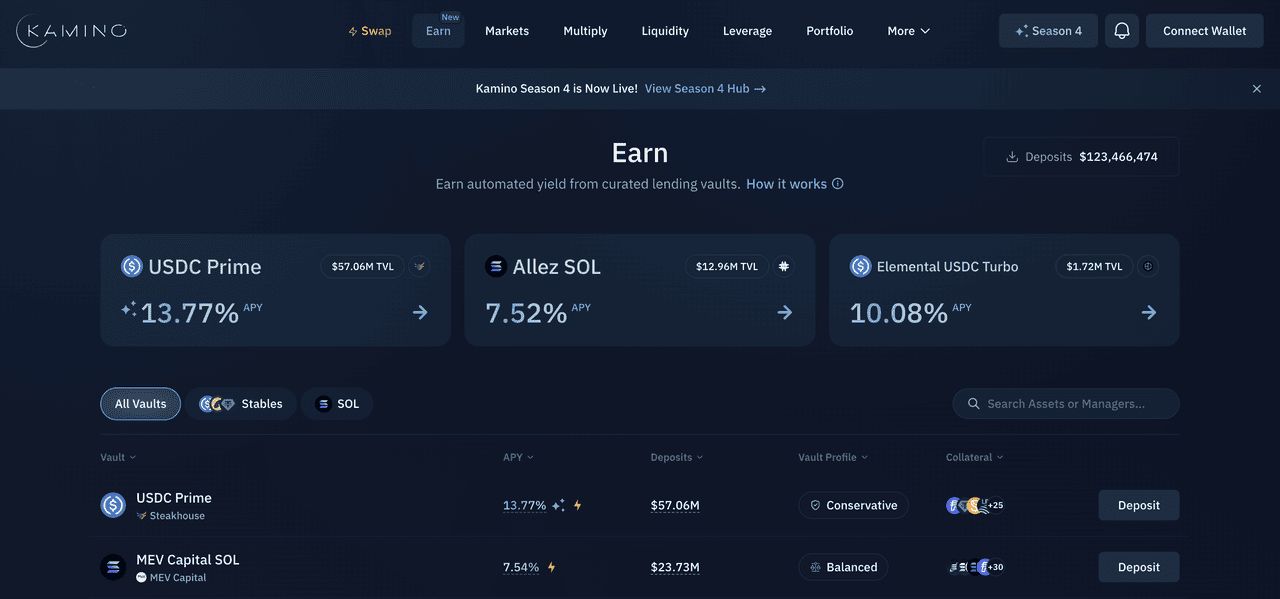Click the info icon beside How it works
This screenshot has width=1280, height=599.
pos(838,184)
